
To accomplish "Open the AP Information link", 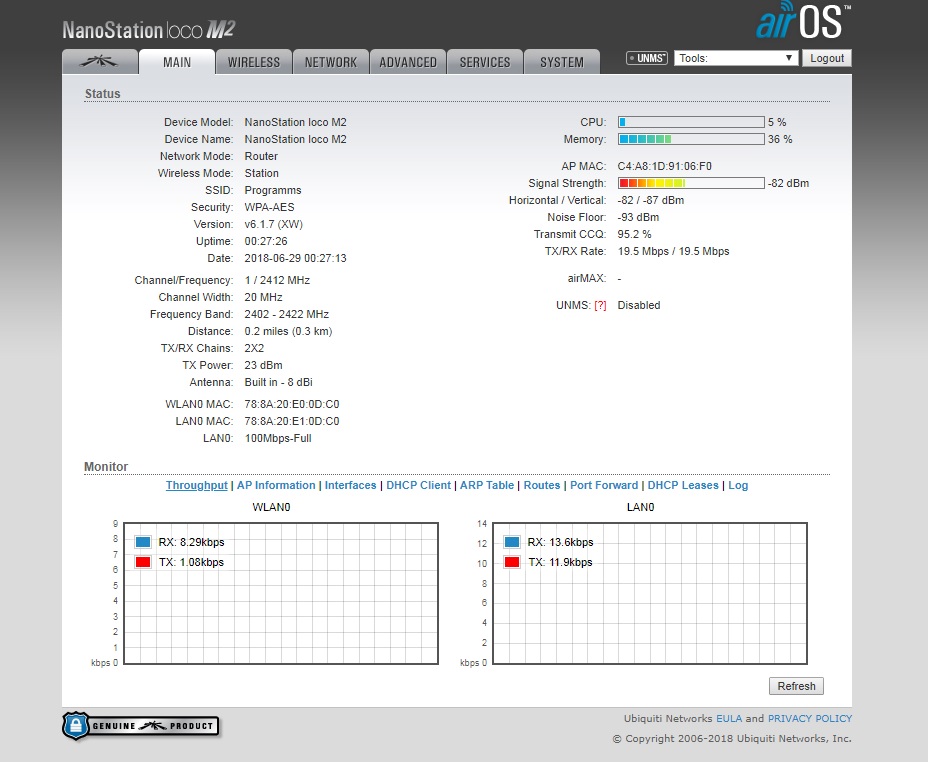I will [276, 485].
